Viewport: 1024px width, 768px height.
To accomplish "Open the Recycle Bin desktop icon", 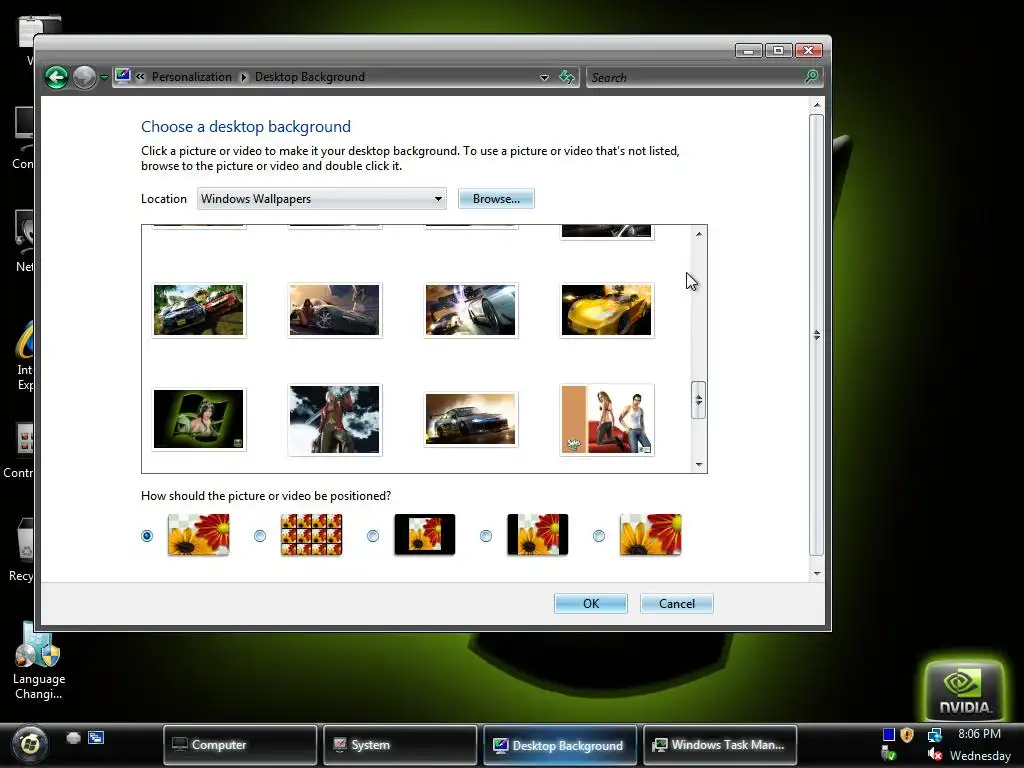I will pos(22,549).
